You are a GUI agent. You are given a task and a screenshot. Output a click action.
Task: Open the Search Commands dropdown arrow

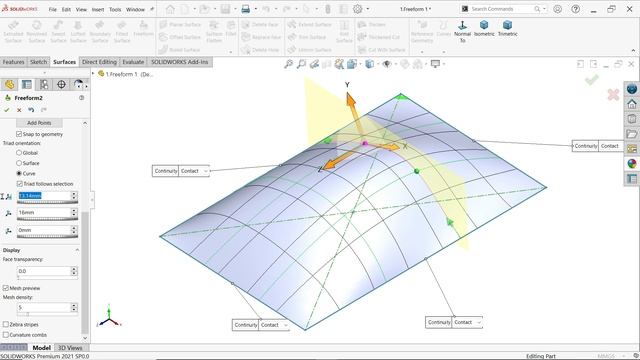click(544, 9)
